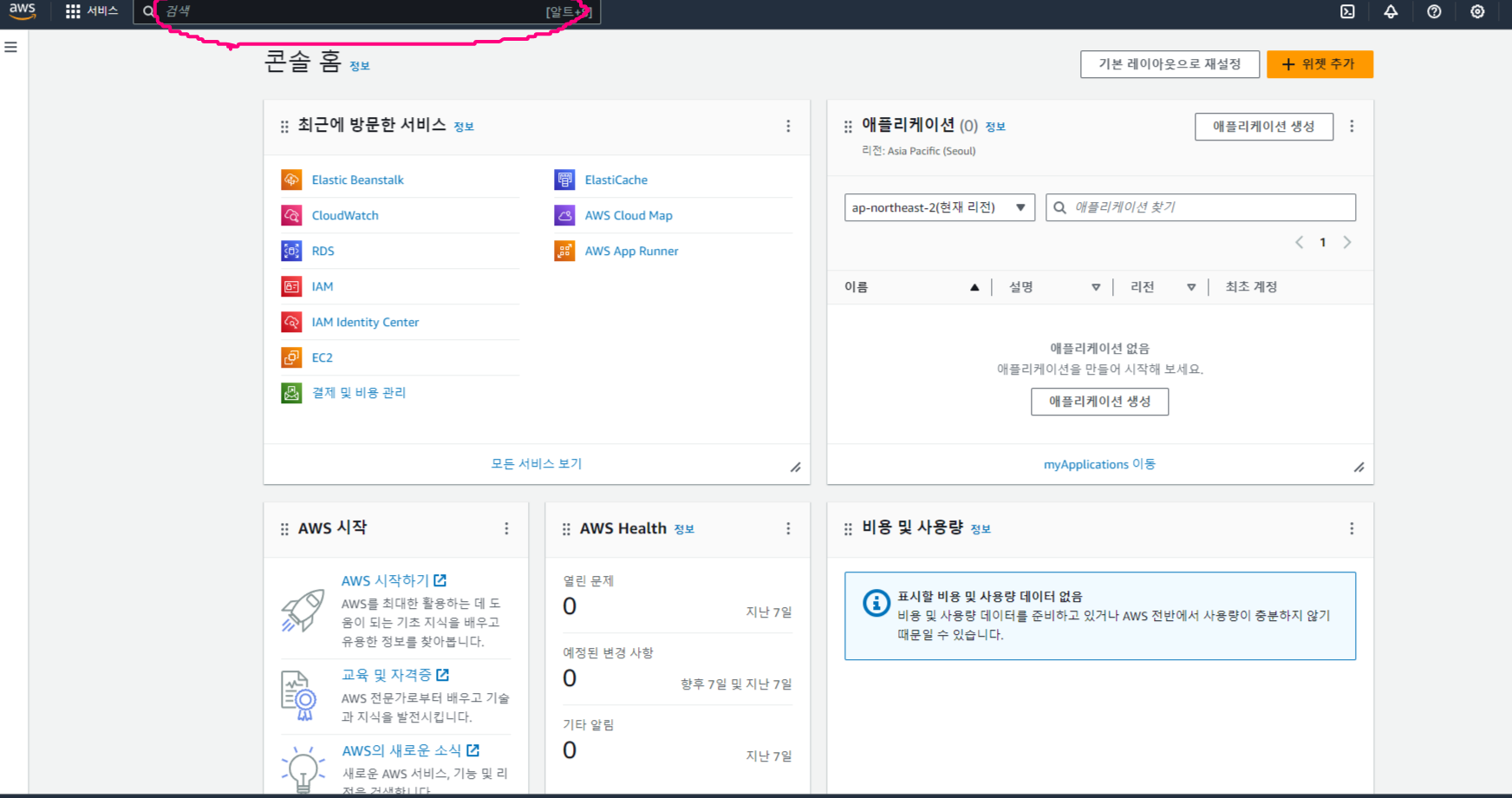Go to previous page in applications table

[x=1299, y=242]
